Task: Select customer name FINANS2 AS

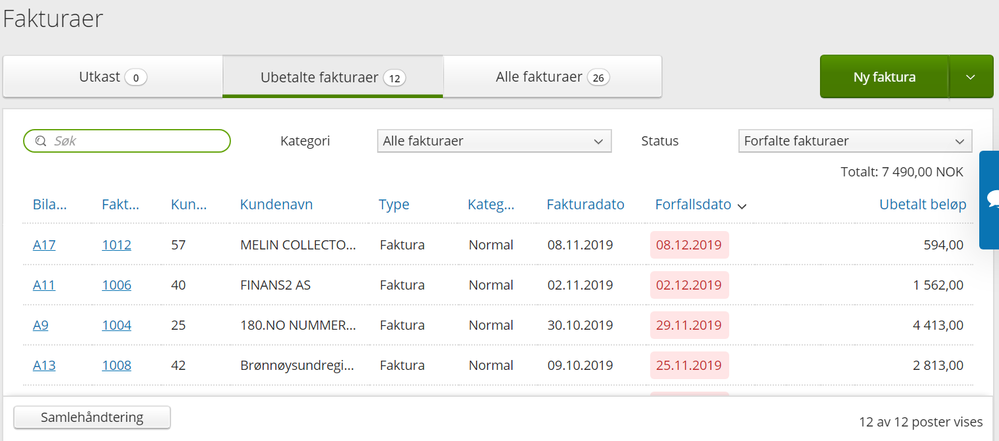Action: pos(275,285)
